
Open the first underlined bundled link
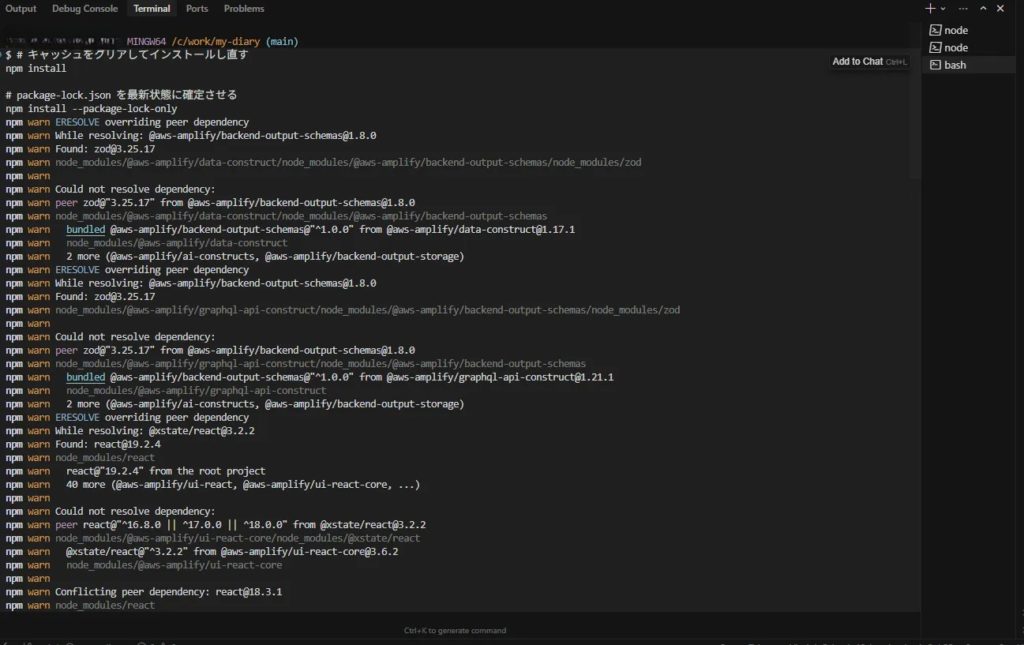pyautogui.click(x=86, y=229)
